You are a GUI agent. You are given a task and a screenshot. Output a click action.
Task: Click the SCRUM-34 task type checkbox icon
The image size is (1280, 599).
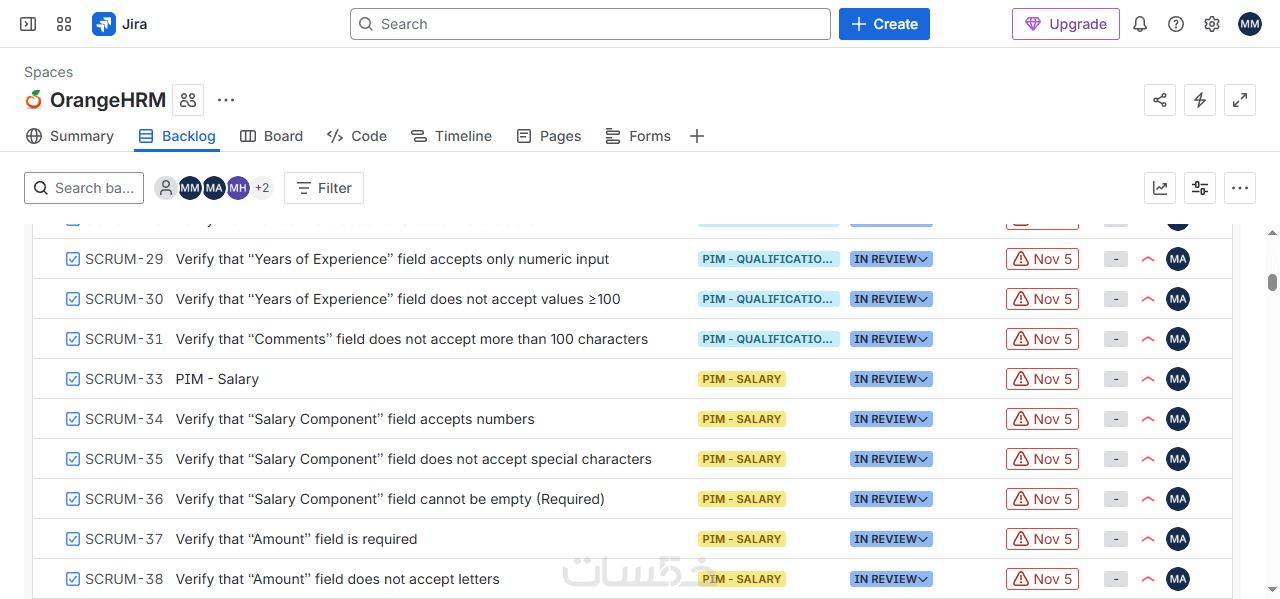(x=73, y=419)
